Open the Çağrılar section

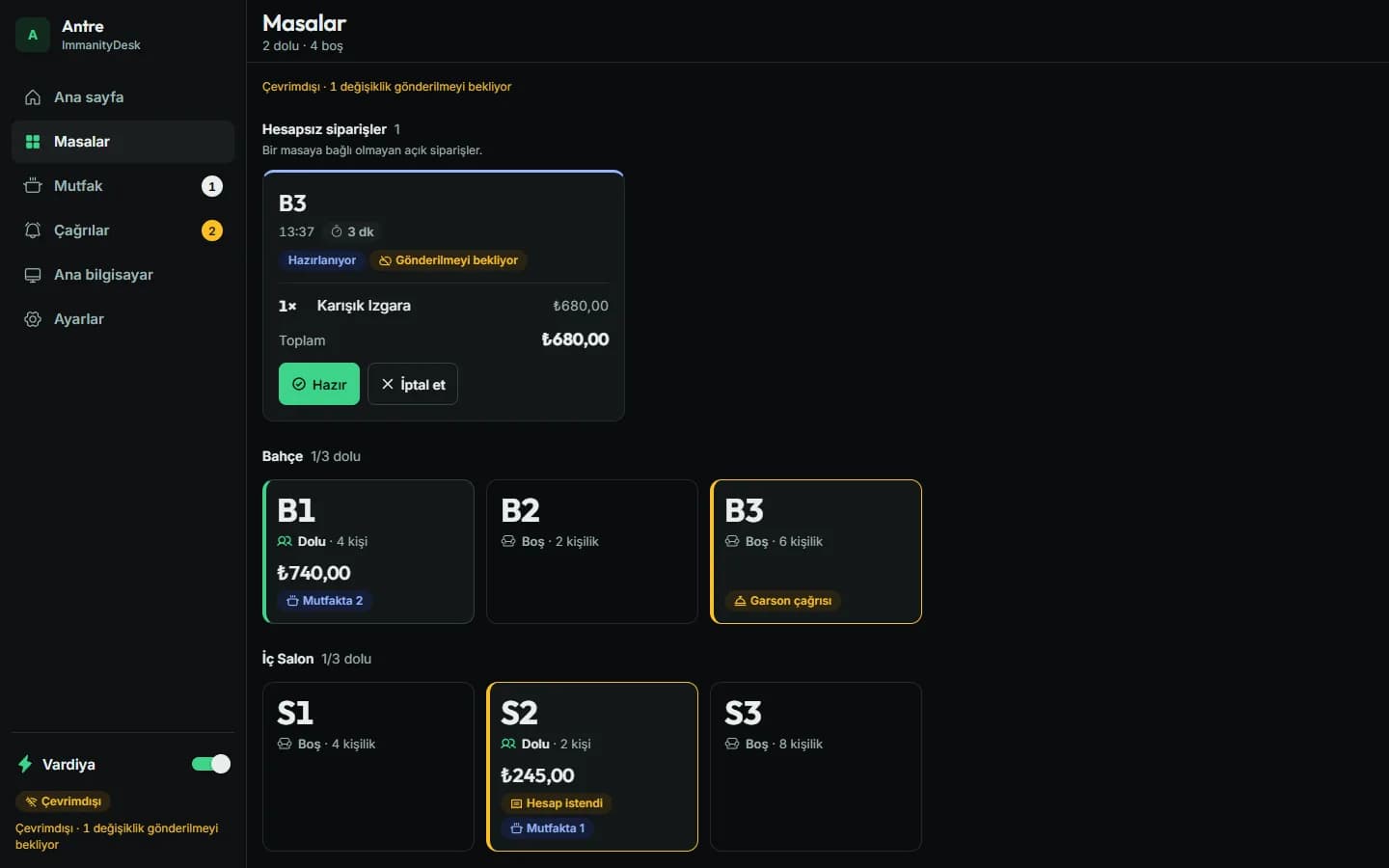123,231
